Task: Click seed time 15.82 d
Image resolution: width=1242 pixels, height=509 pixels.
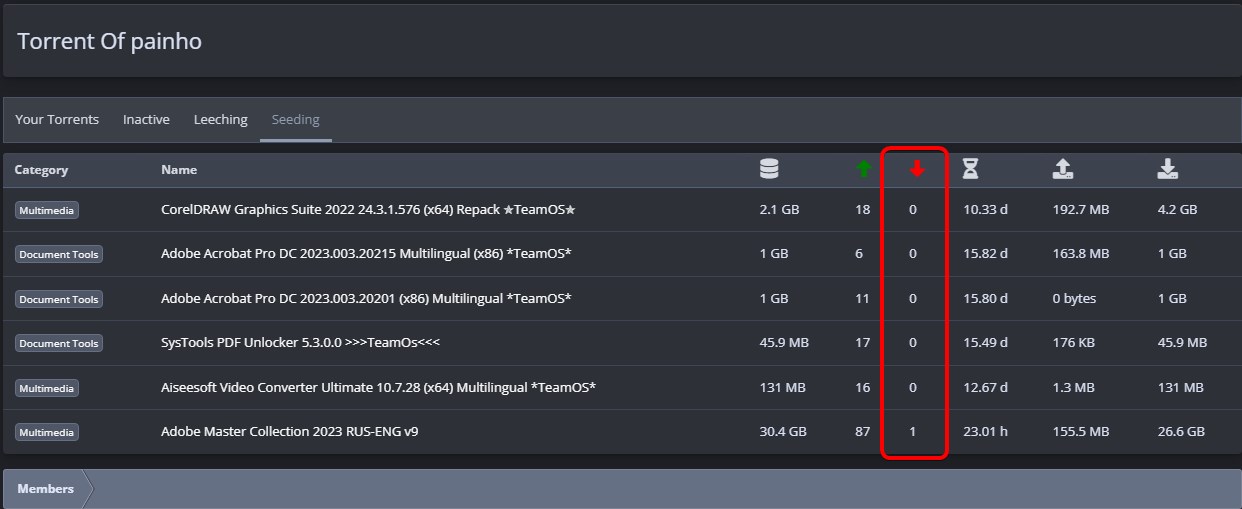Action: coord(986,254)
